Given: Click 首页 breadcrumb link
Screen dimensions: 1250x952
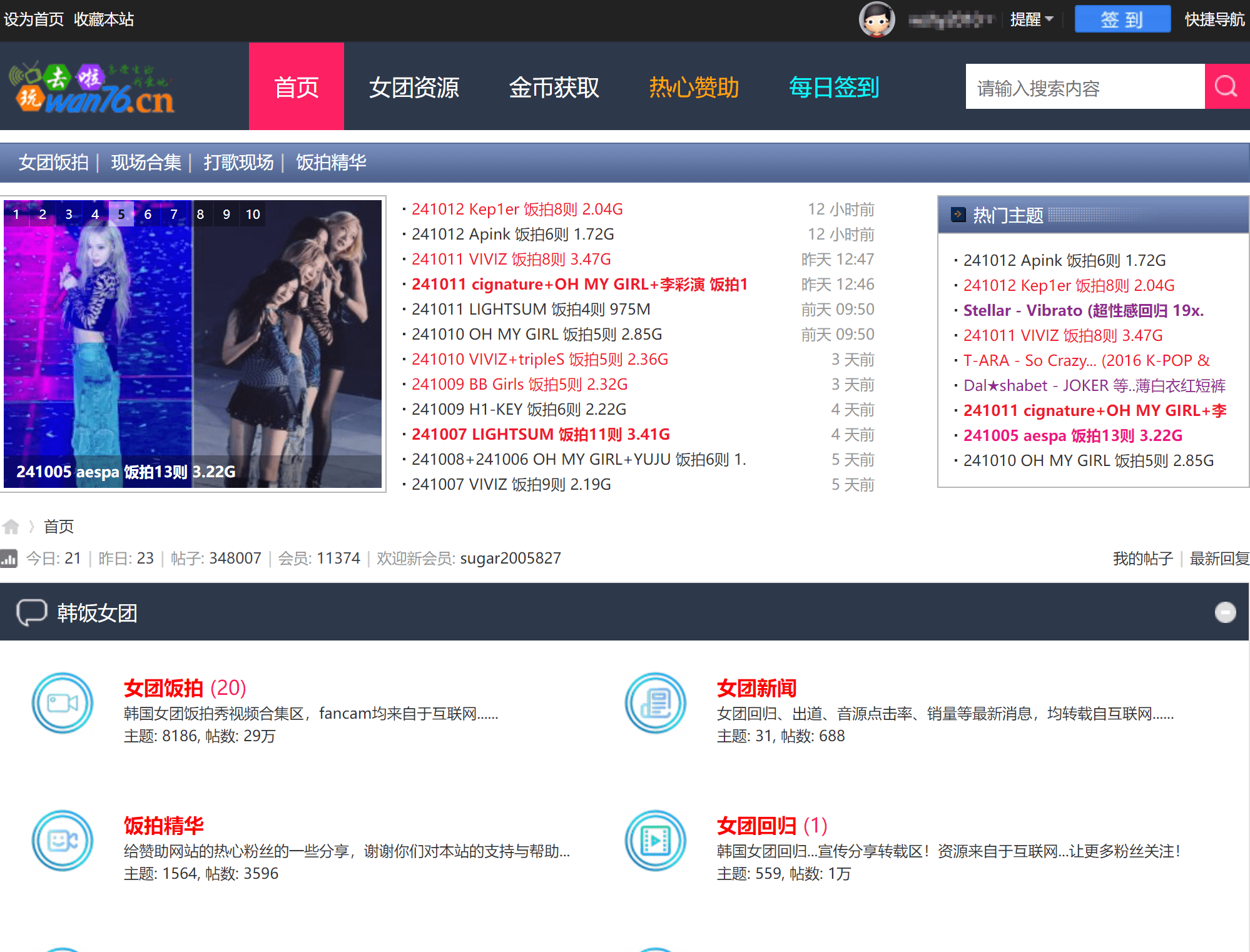Looking at the screenshot, I should click(x=59, y=527).
